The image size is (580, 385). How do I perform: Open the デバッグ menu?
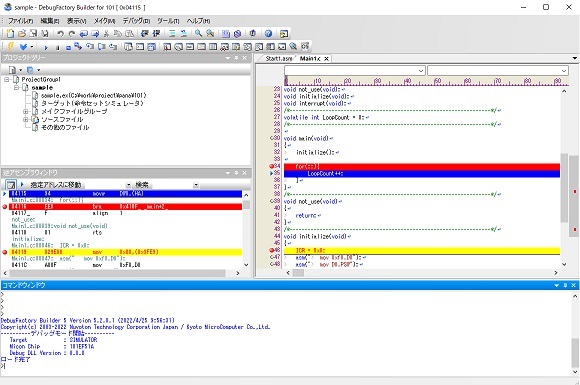136,21
